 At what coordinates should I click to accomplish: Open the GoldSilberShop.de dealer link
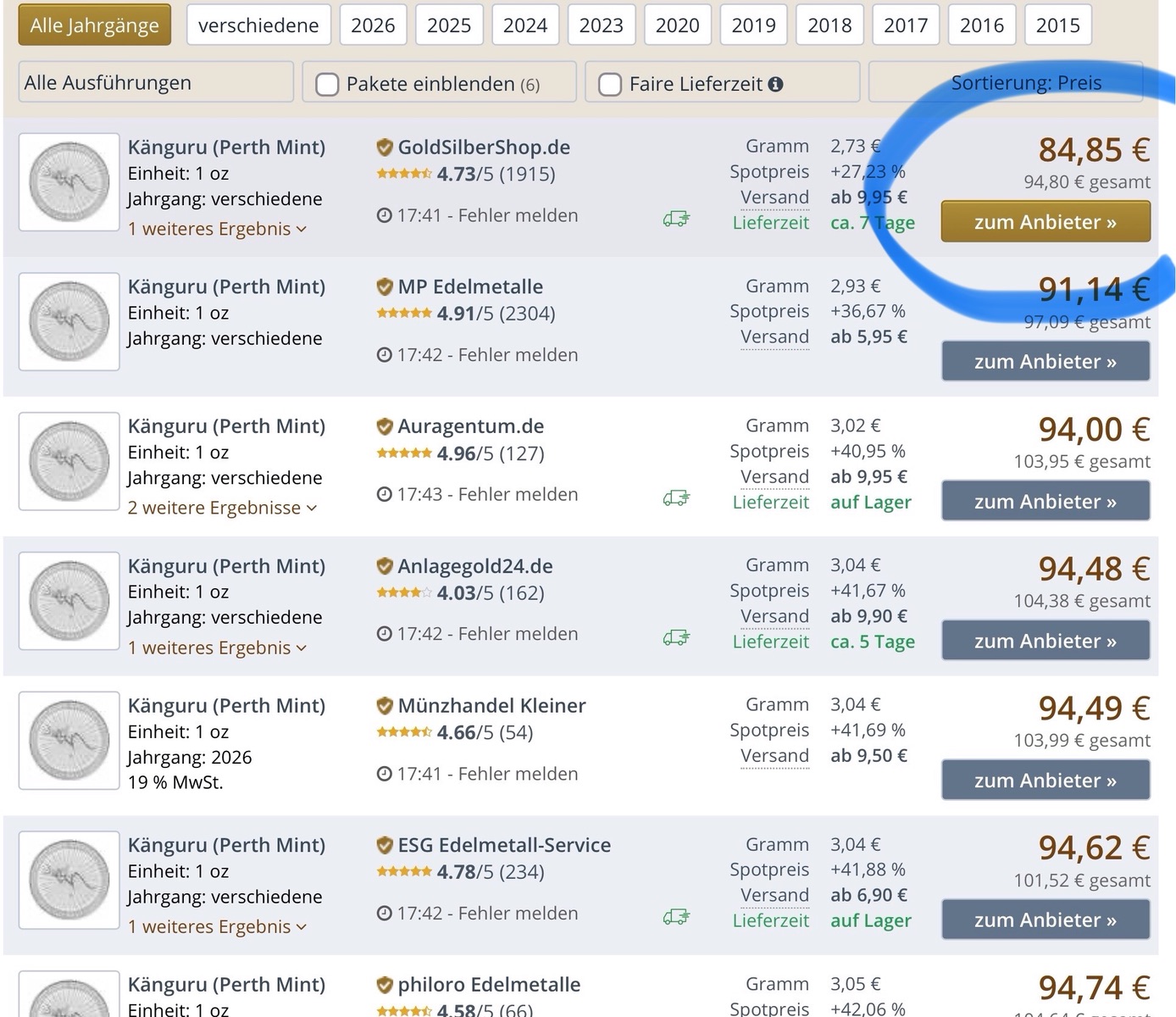click(x=484, y=147)
